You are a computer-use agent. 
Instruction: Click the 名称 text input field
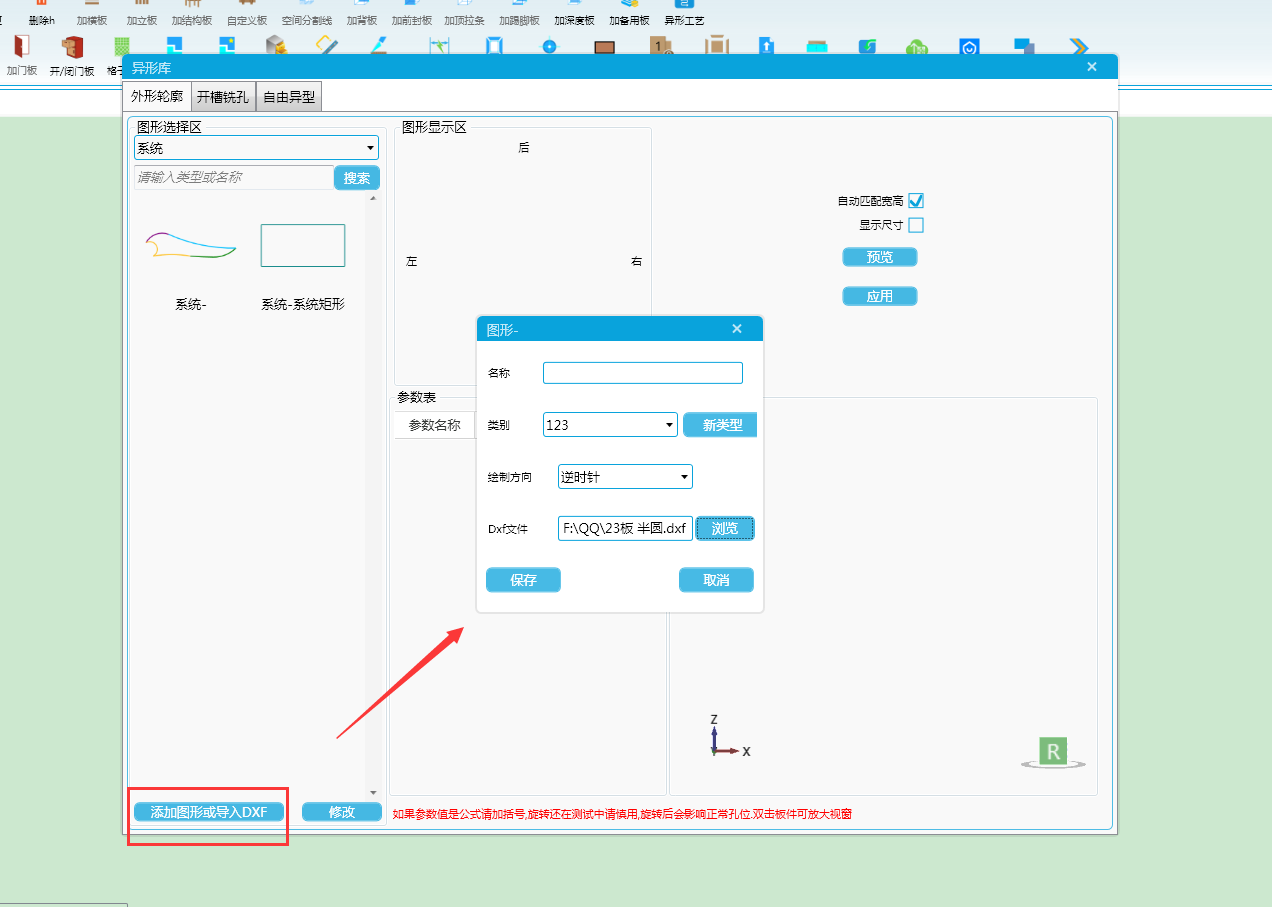point(642,373)
